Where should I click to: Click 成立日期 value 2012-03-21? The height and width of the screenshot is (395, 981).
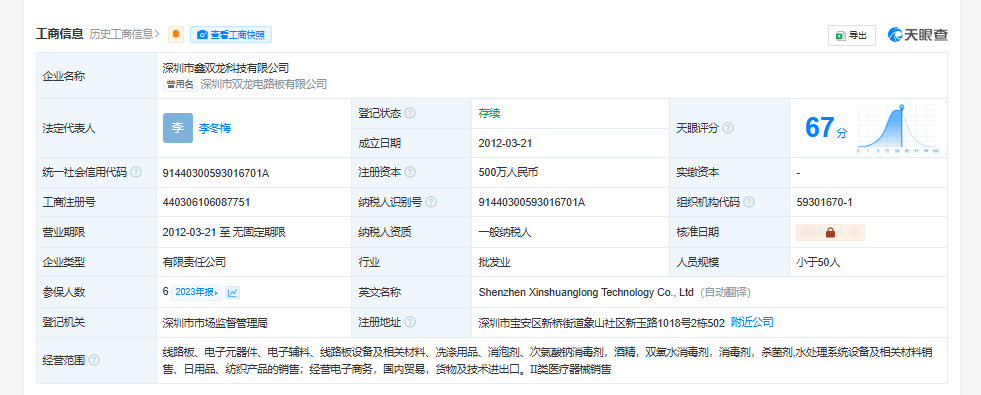click(x=505, y=143)
